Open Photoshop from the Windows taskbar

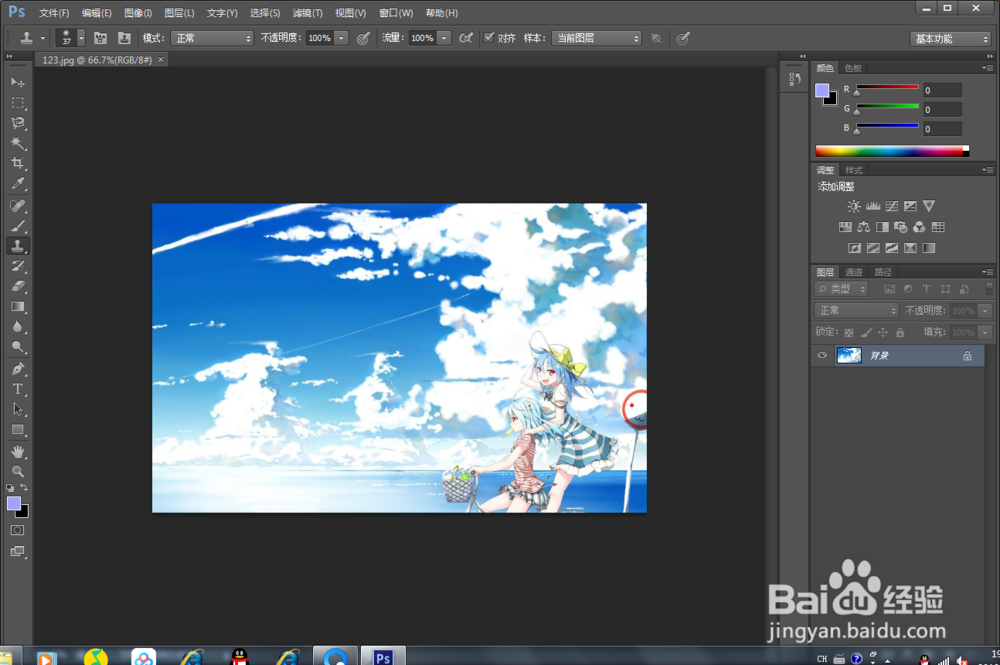point(383,657)
